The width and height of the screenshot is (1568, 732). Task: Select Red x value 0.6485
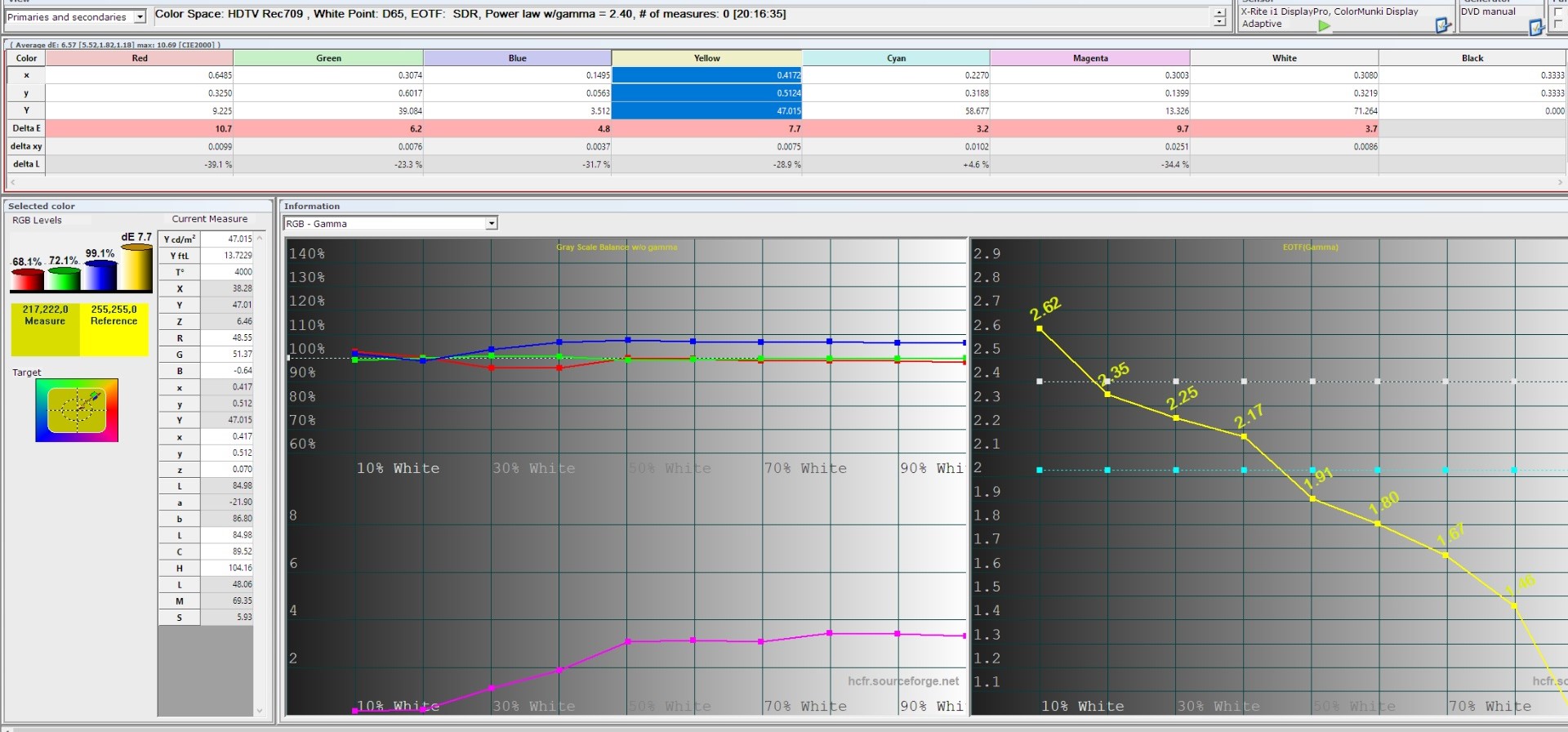click(x=140, y=75)
